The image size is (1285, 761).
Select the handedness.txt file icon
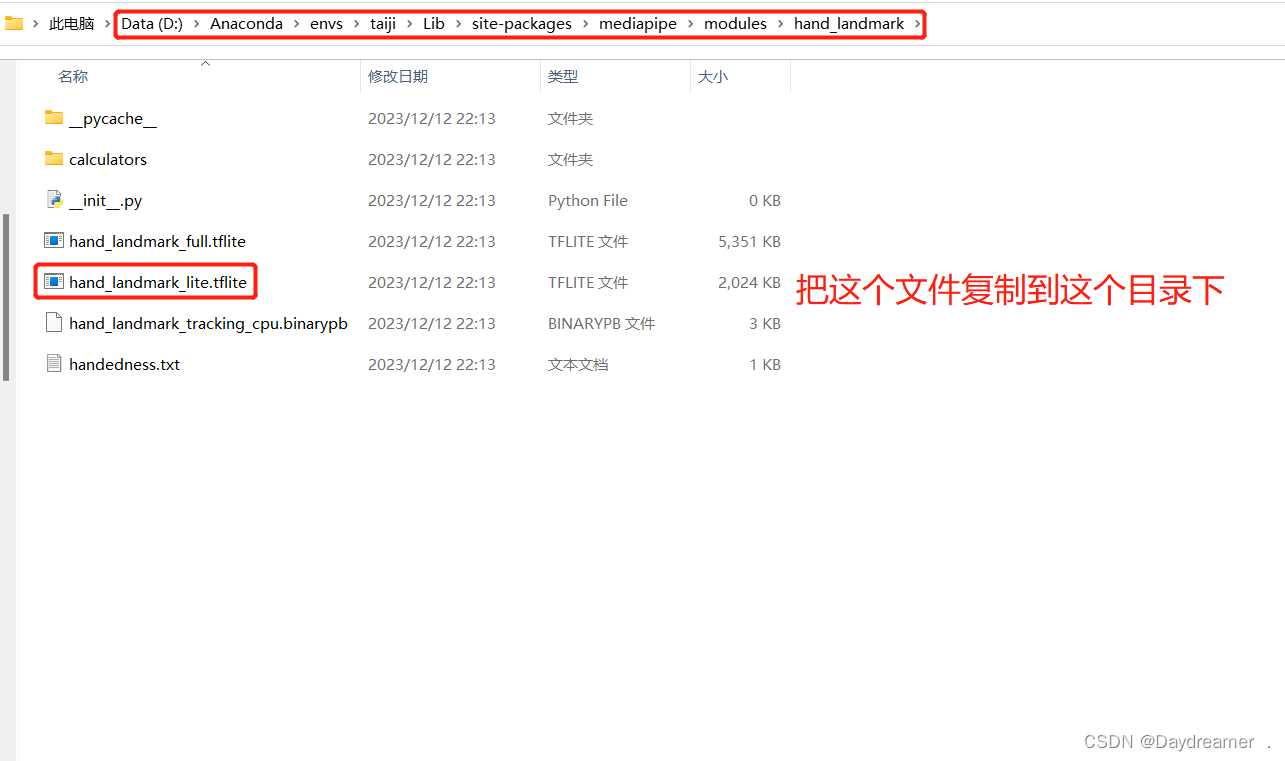[x=54, y=364]
